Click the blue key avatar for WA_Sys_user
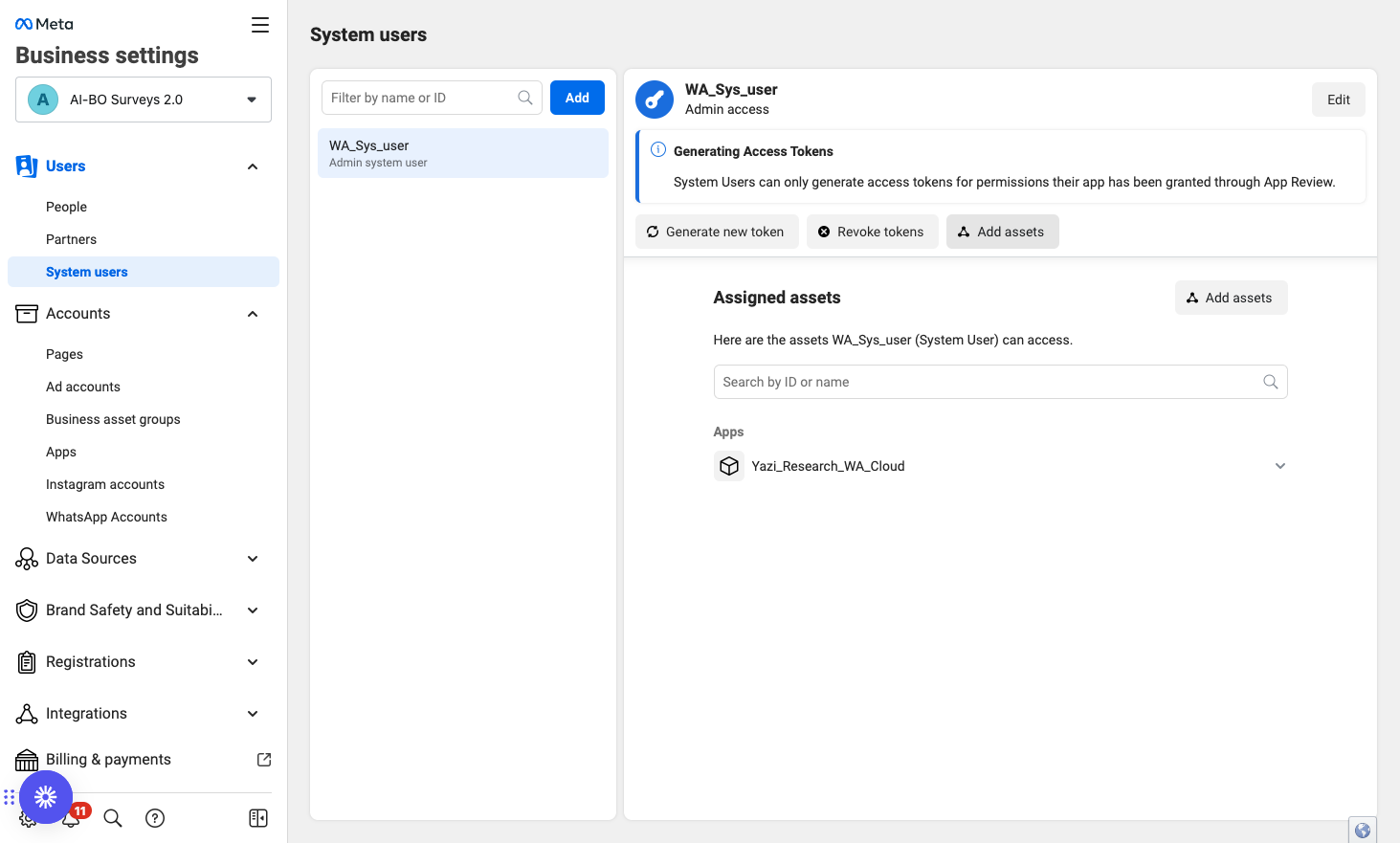 (x=655, y=100)
